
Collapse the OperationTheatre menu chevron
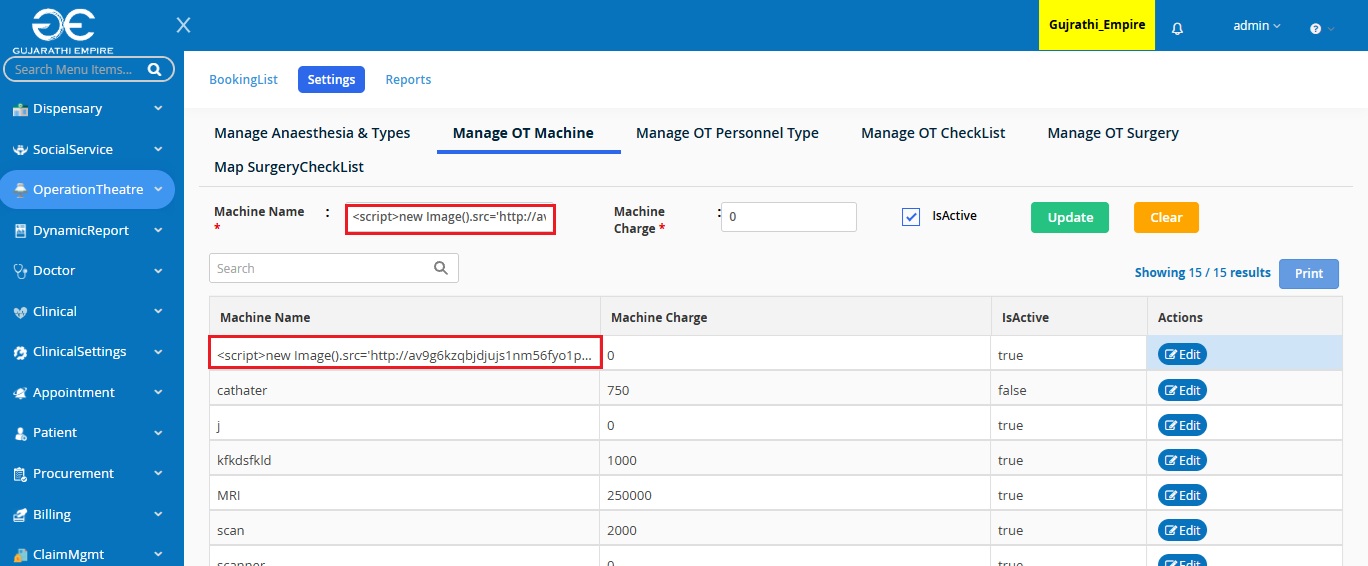click(158, 189)
